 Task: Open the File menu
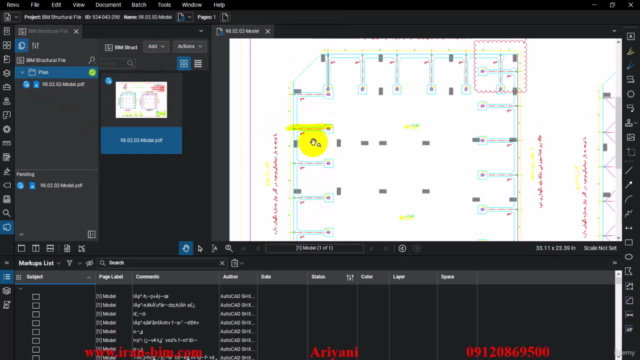point(35,5)
